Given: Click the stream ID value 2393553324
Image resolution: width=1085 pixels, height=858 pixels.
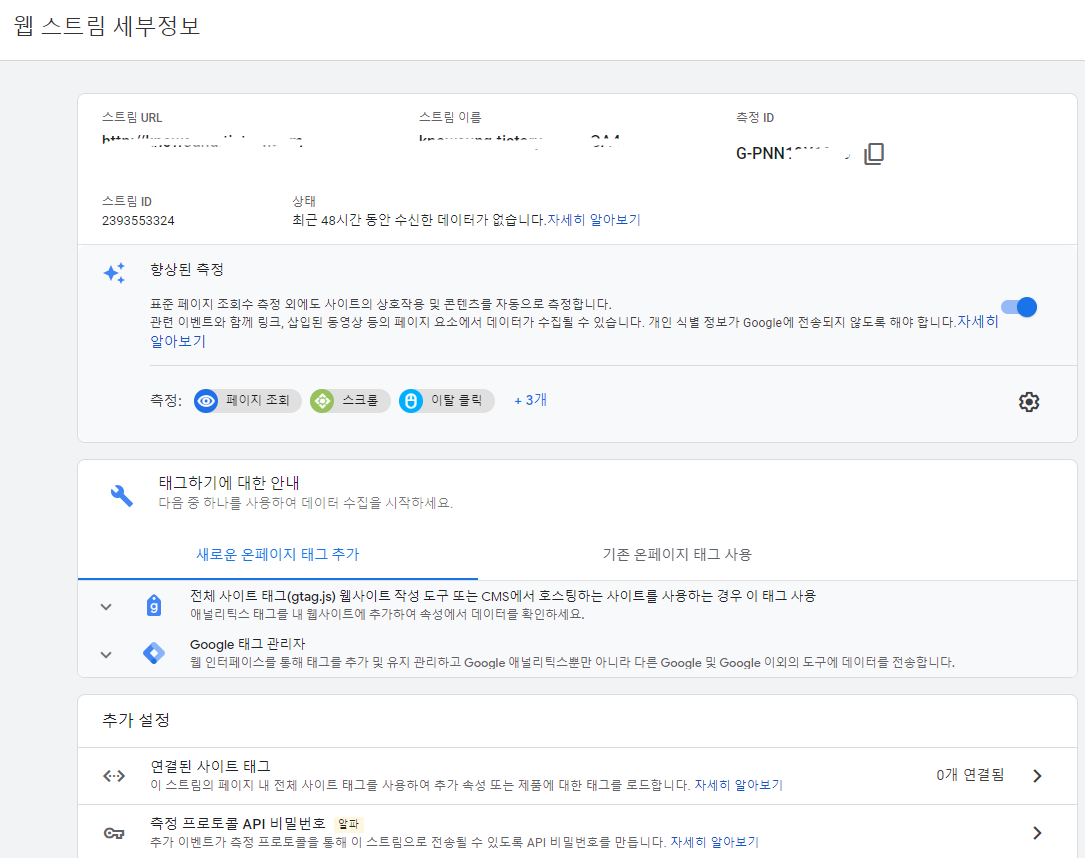Looking at the screenshot, I should click(138, 221).
